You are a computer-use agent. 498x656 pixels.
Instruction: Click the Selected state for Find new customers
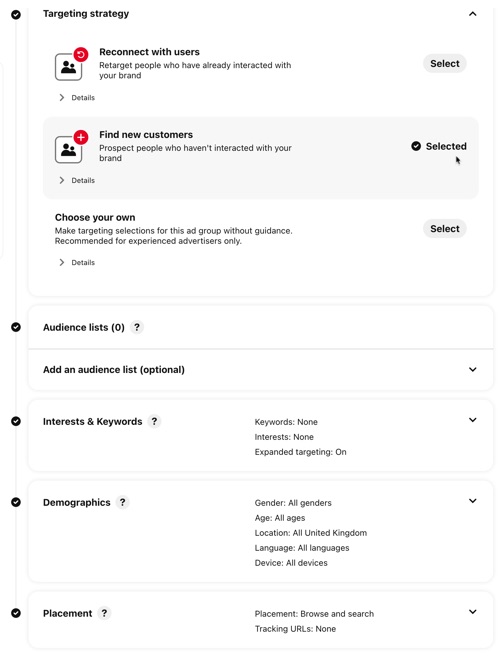coord(439,146)
